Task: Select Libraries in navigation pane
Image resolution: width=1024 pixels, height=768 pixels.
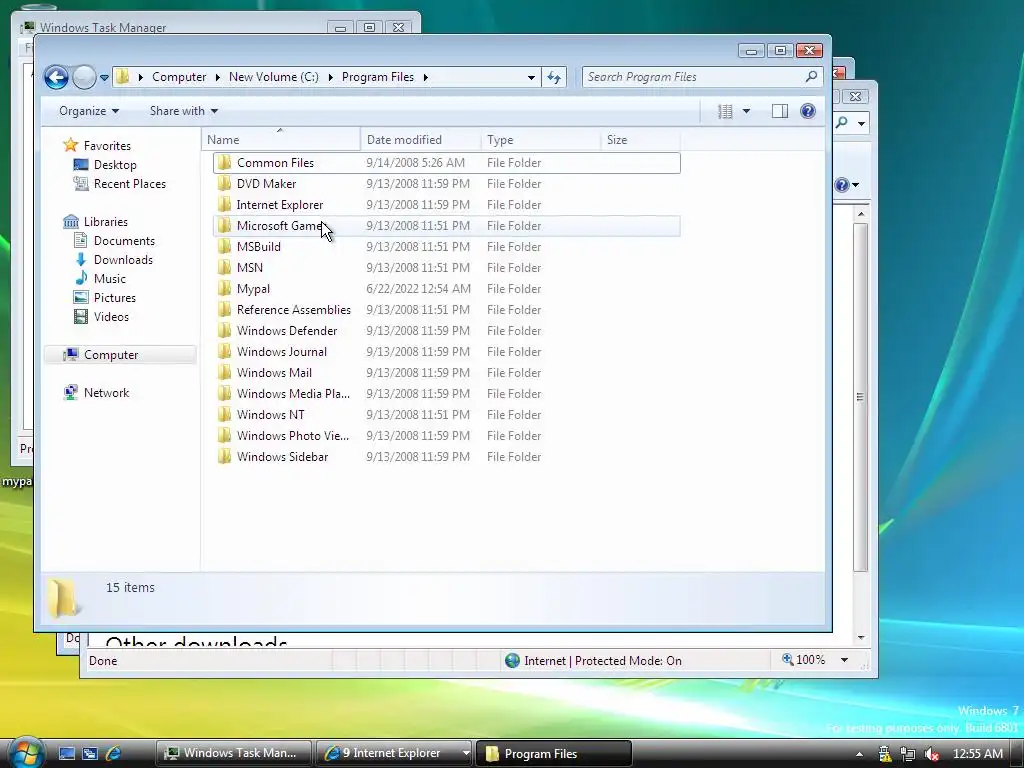Action: (x=105, y=221)
